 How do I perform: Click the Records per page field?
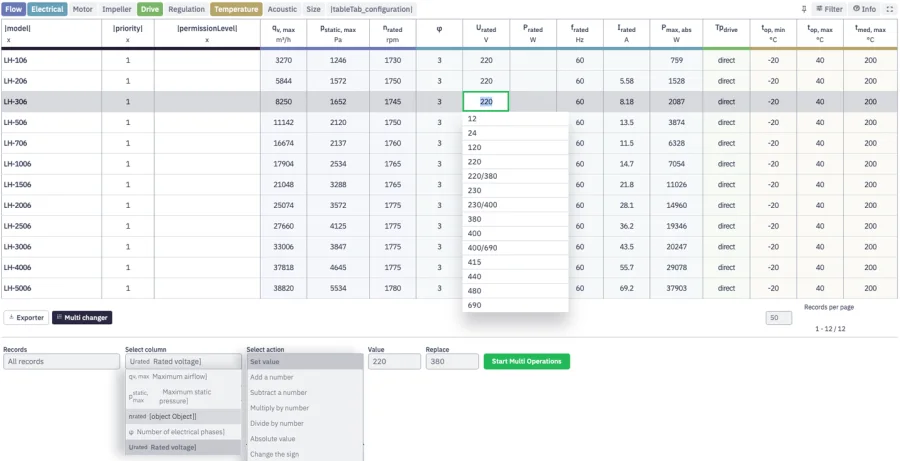(x=778, y=317)
